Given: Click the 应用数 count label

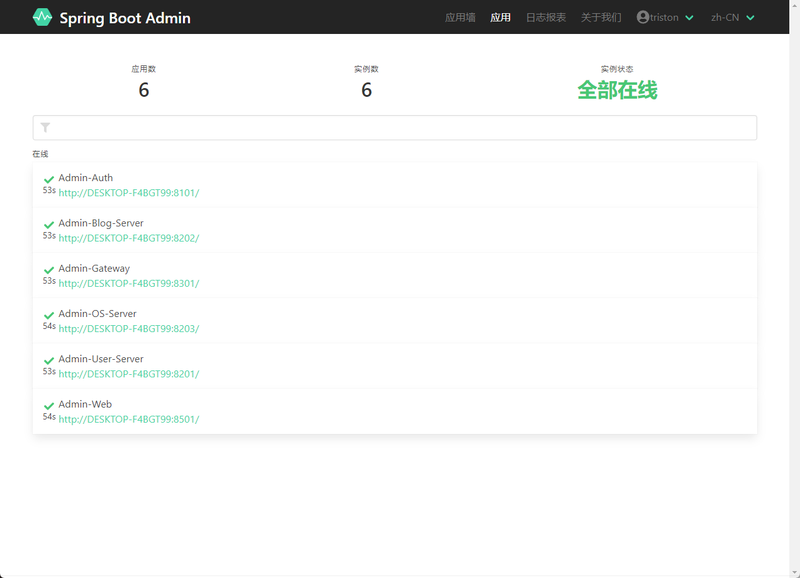Looking at the screenshot, I should (x=143, y=69).
